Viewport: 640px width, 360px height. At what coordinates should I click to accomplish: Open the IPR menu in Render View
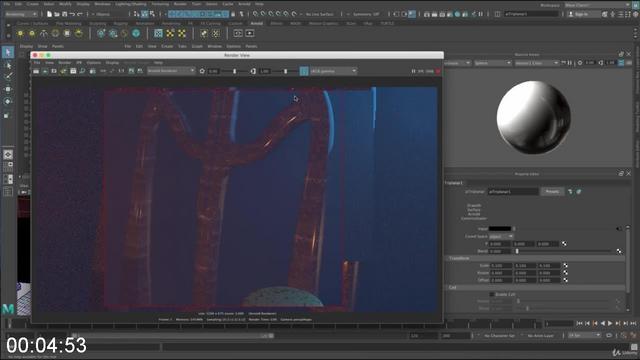point(79,63)
